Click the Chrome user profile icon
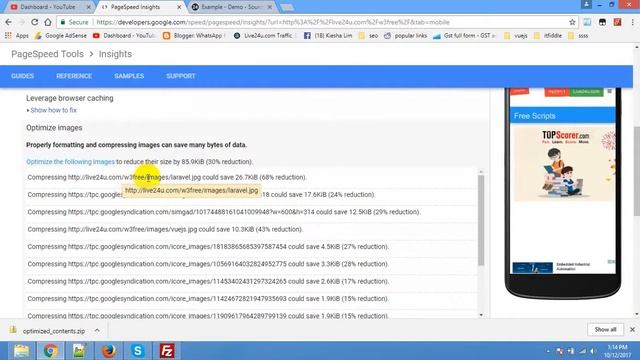640x360 pixels. point(586,4)
